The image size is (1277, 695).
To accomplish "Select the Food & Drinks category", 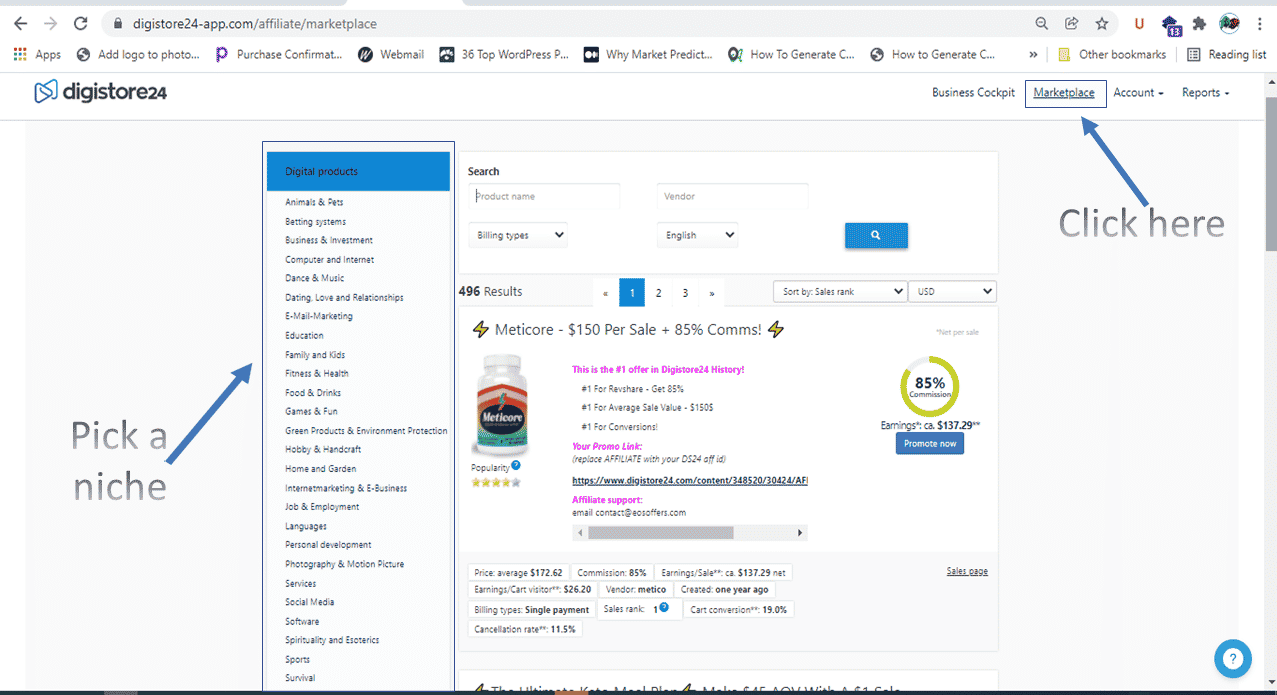I will tap(313, 392).
